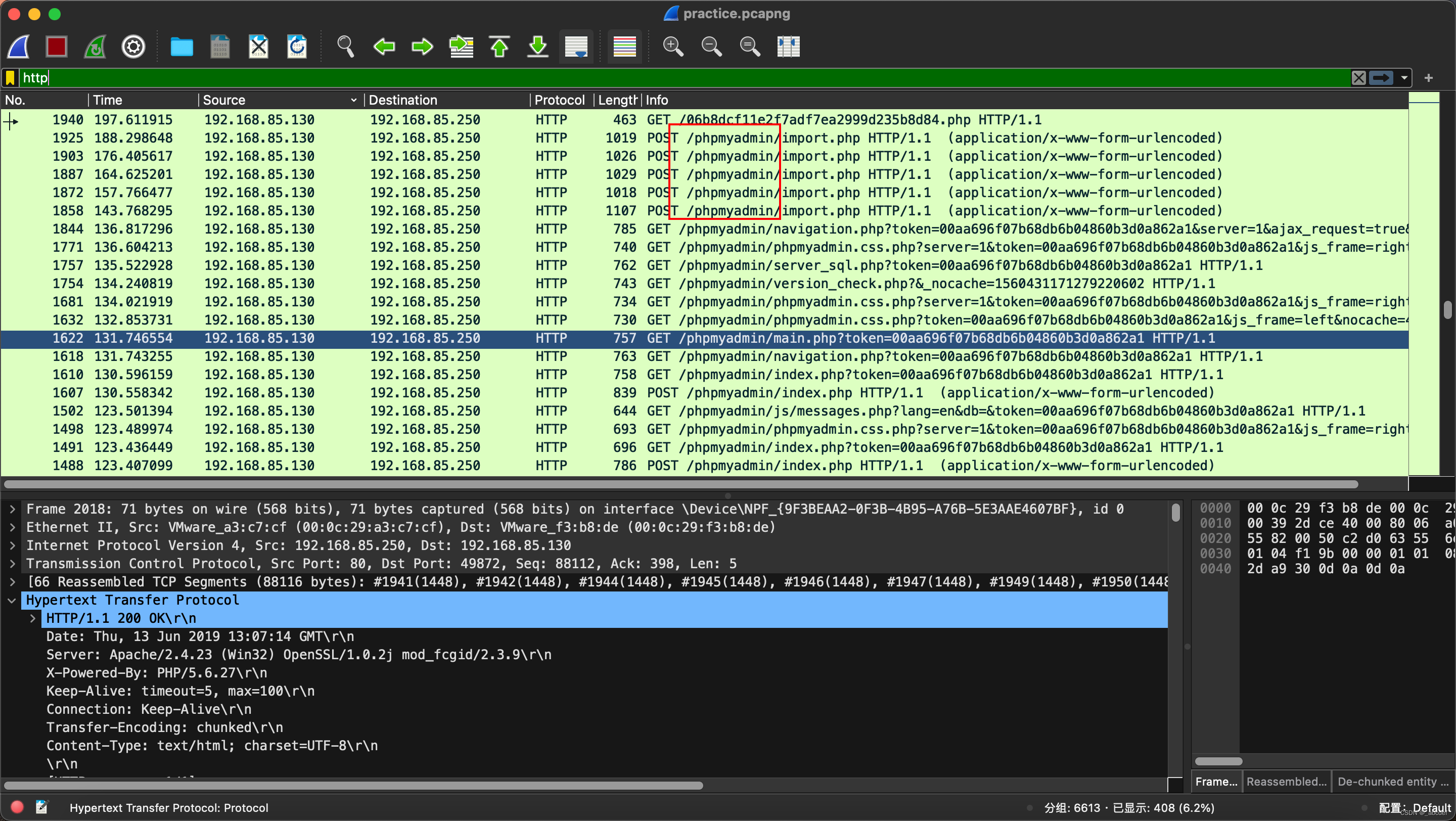The image size is (1456, 821).
Task: Click the packet list horizontal scrollbar
Action: click(x=678, y=484)
